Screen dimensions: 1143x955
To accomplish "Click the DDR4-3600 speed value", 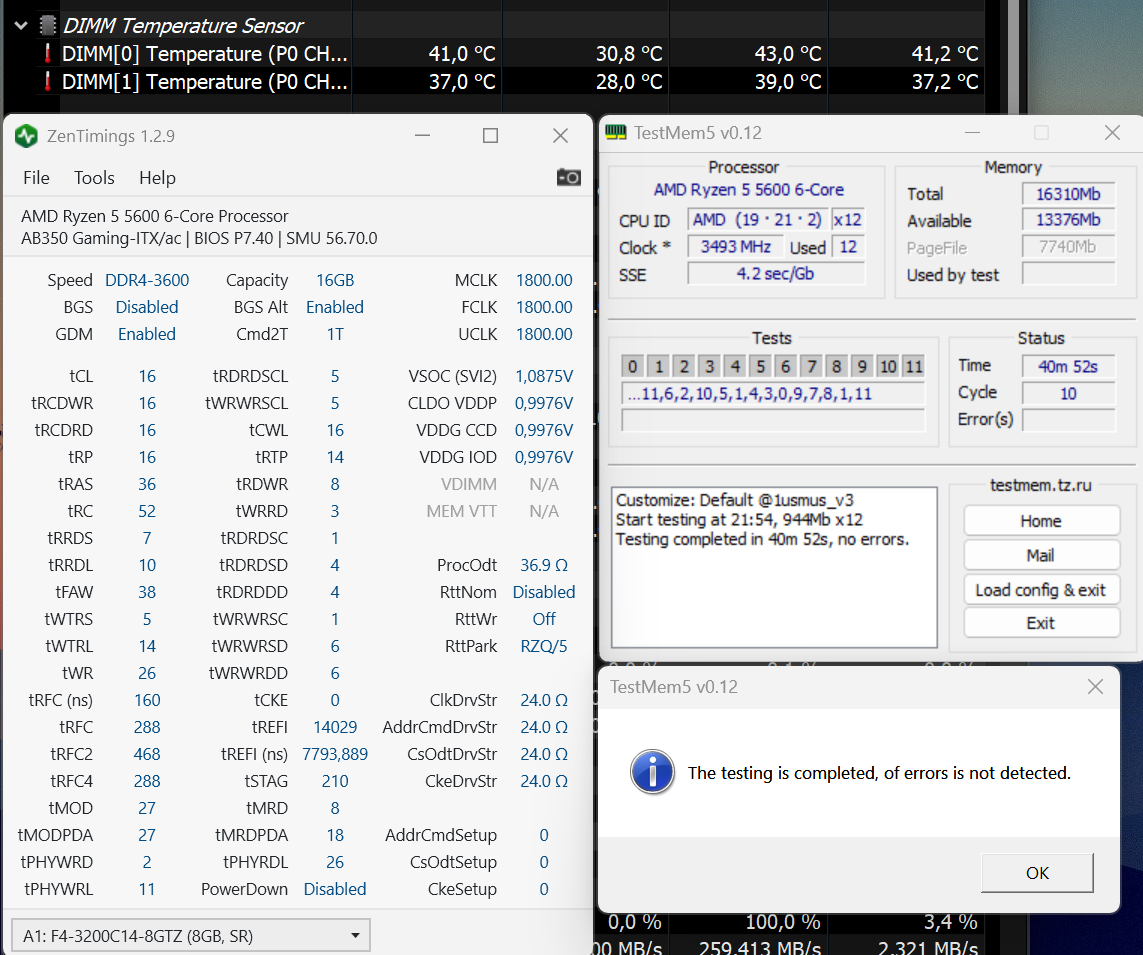I will [x=147, y=280].
